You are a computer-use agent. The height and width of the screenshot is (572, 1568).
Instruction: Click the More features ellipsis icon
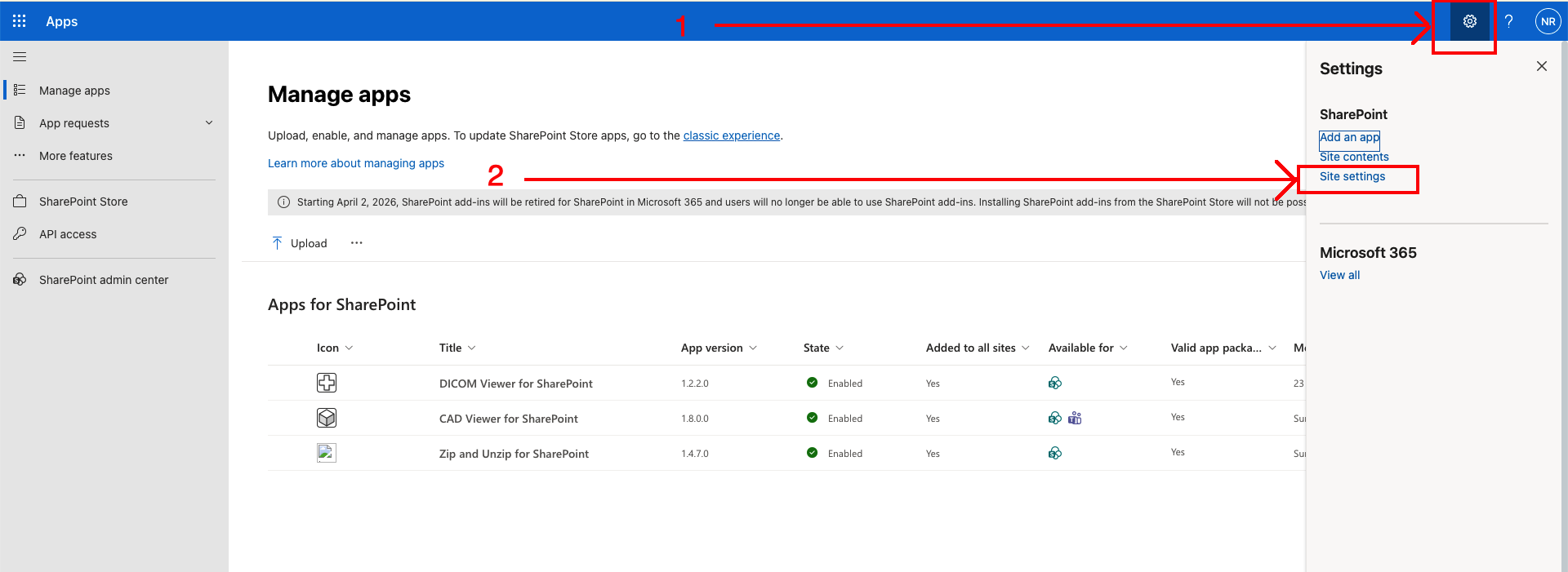click(x=20, y=155)
